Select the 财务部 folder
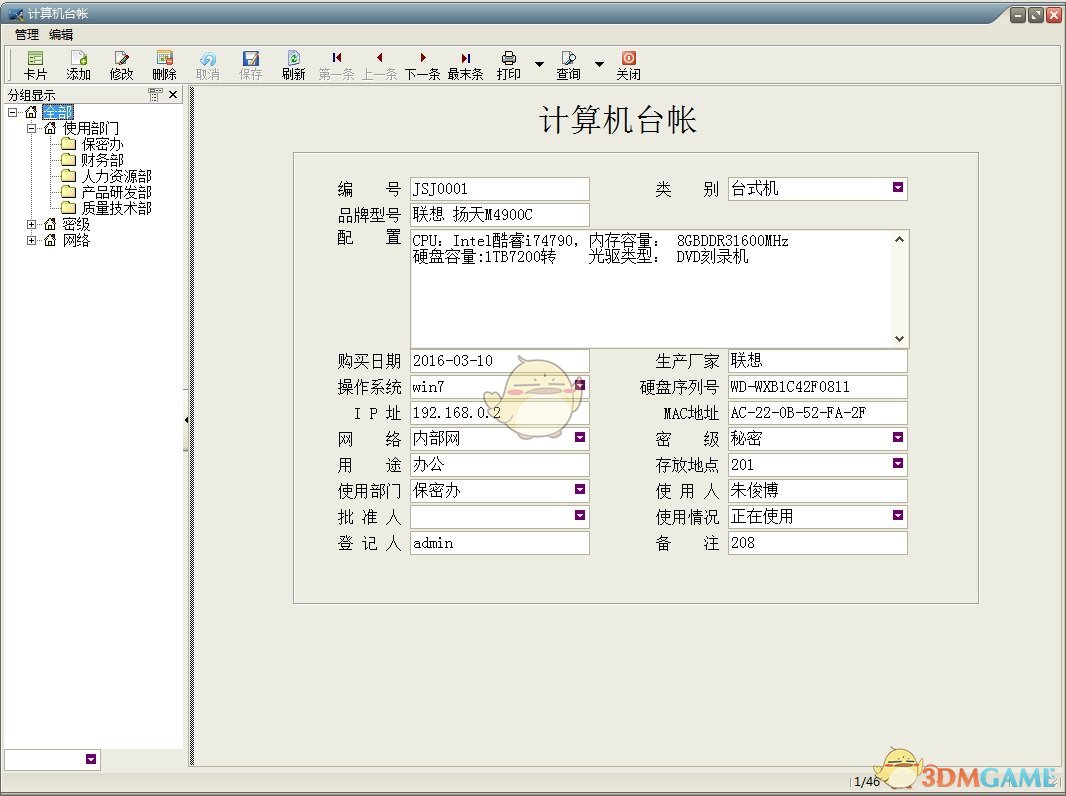1066x796 pixels. [x=102, y=160]
